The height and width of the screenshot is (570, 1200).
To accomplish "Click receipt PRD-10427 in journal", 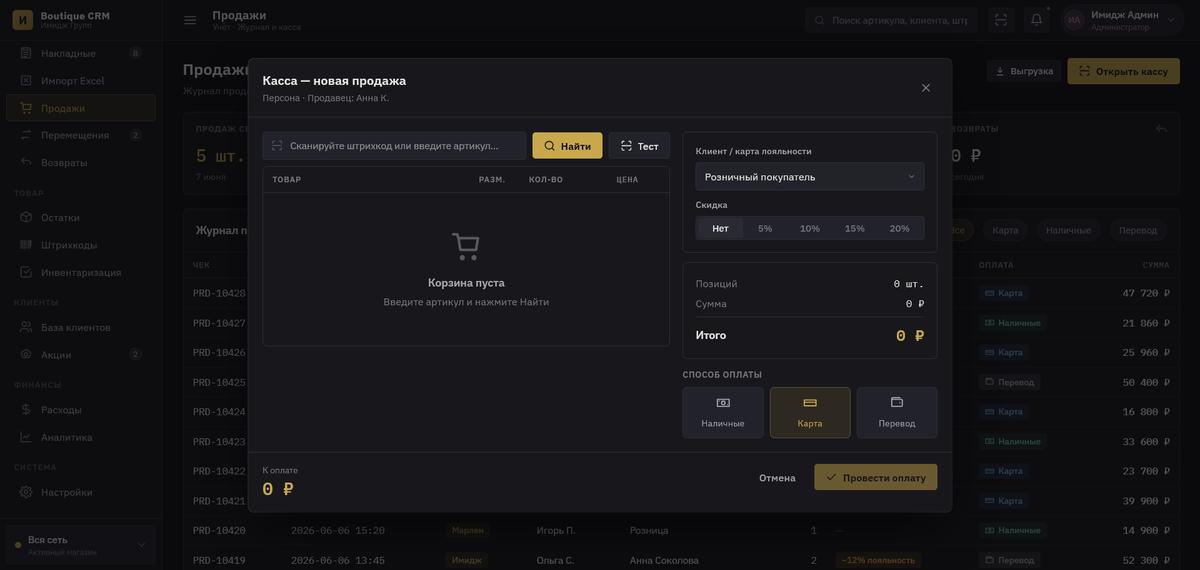I will (x=219, y=323).
